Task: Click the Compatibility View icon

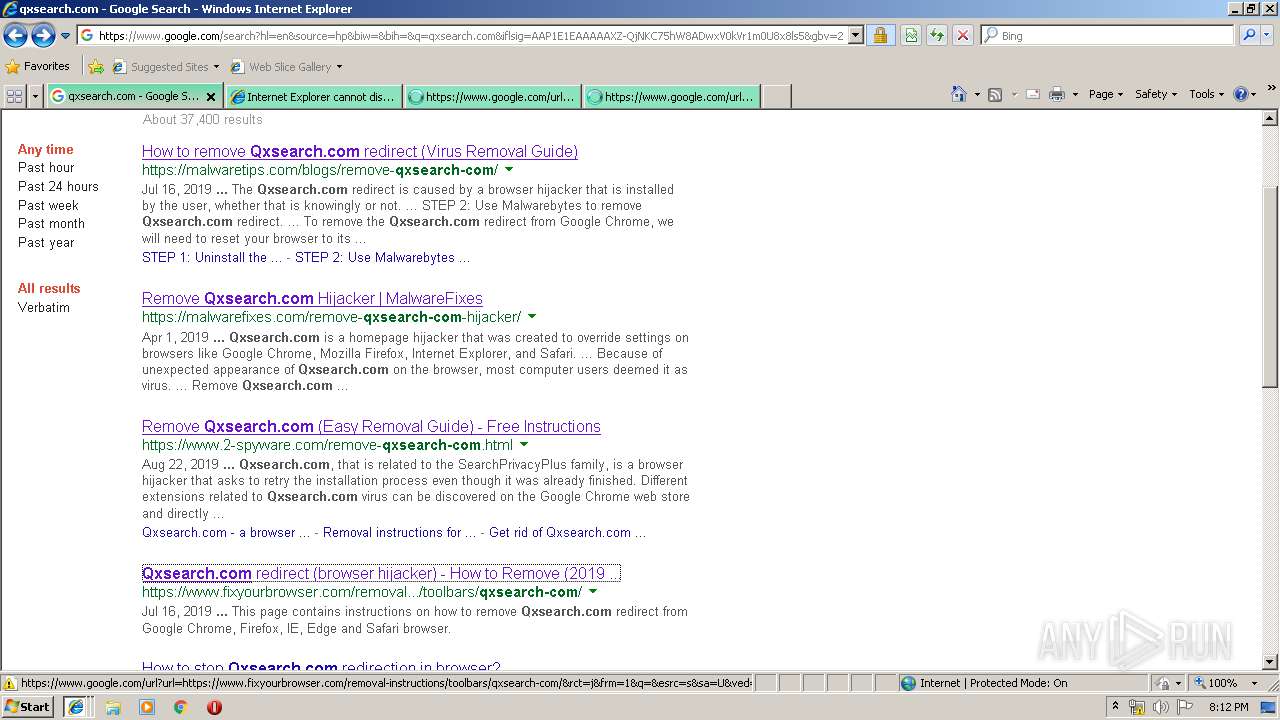Action: (911, 35)
